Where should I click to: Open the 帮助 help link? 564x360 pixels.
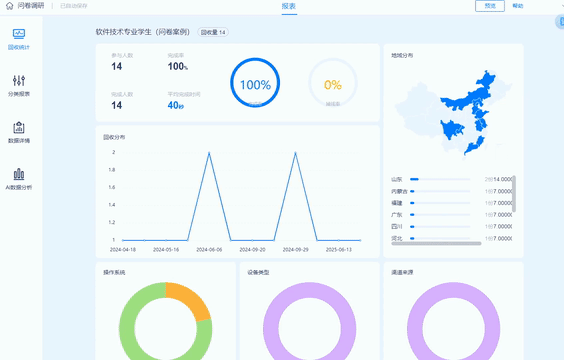pyautogui.click(x=518, y=6)
